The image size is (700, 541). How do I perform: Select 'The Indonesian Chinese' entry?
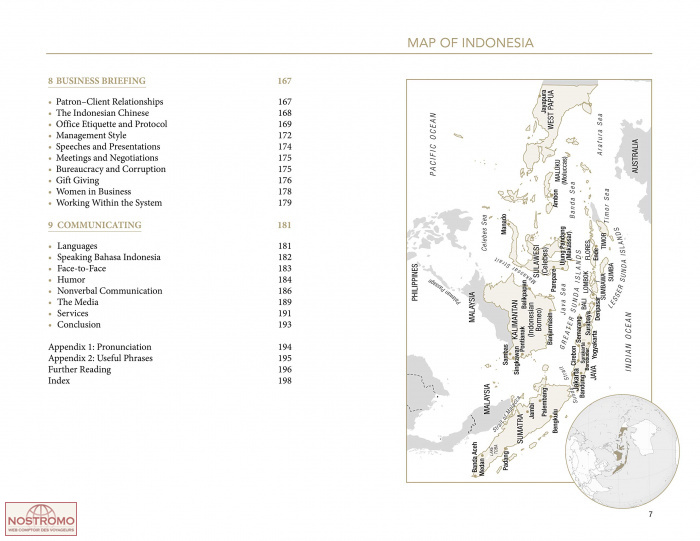pos(102,113)
